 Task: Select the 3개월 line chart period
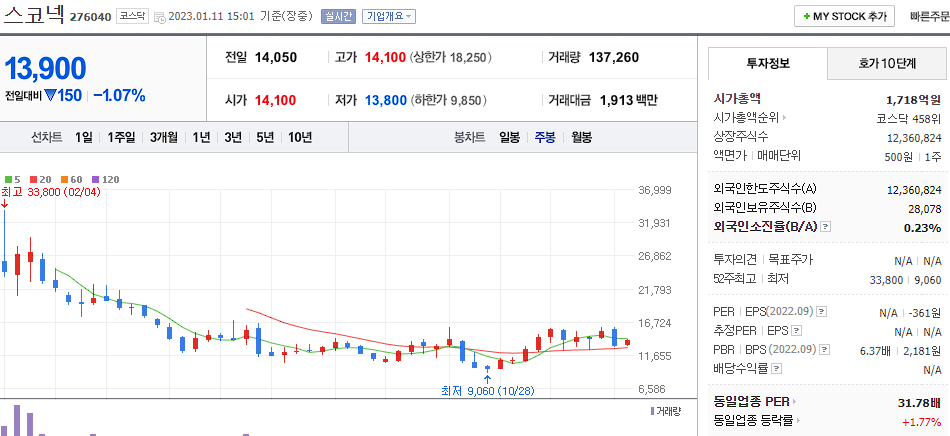pyautogui.click(x=164, y=137)
